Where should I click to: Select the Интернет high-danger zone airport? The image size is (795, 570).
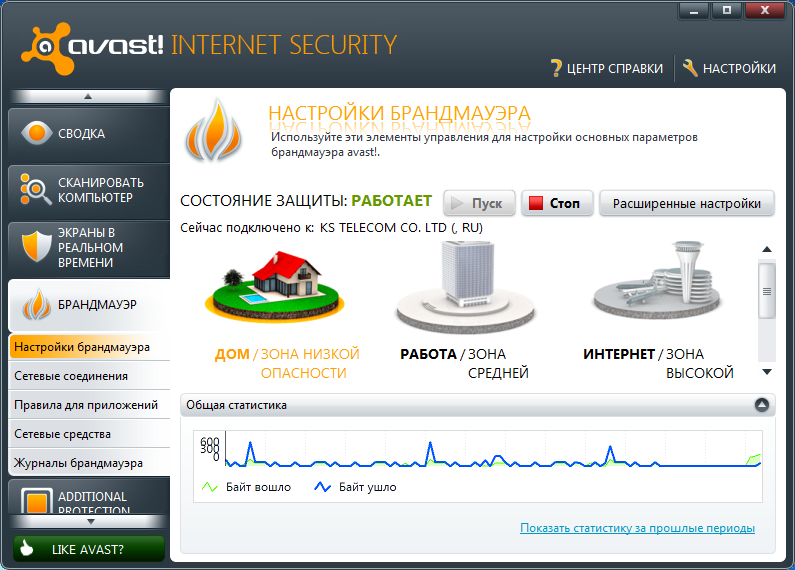point(657,280)
